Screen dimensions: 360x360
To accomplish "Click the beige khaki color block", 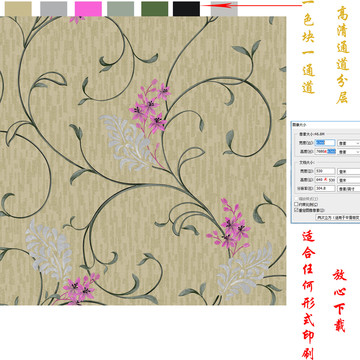I will (x=18, y=9).
